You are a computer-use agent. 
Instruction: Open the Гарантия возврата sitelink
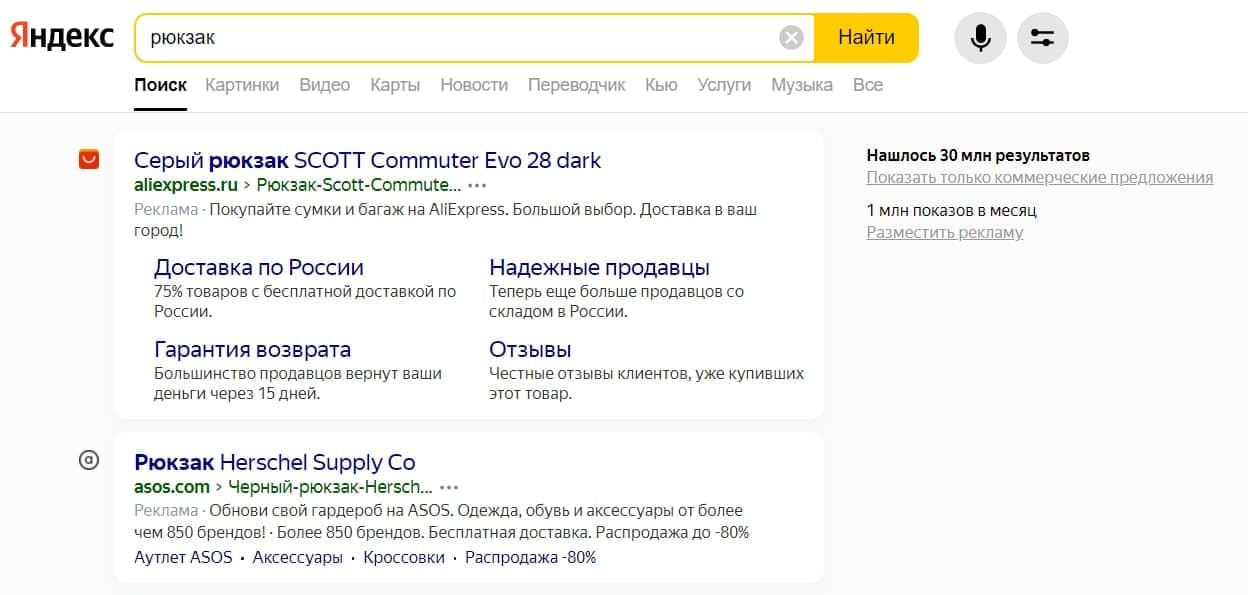(253, 349)
